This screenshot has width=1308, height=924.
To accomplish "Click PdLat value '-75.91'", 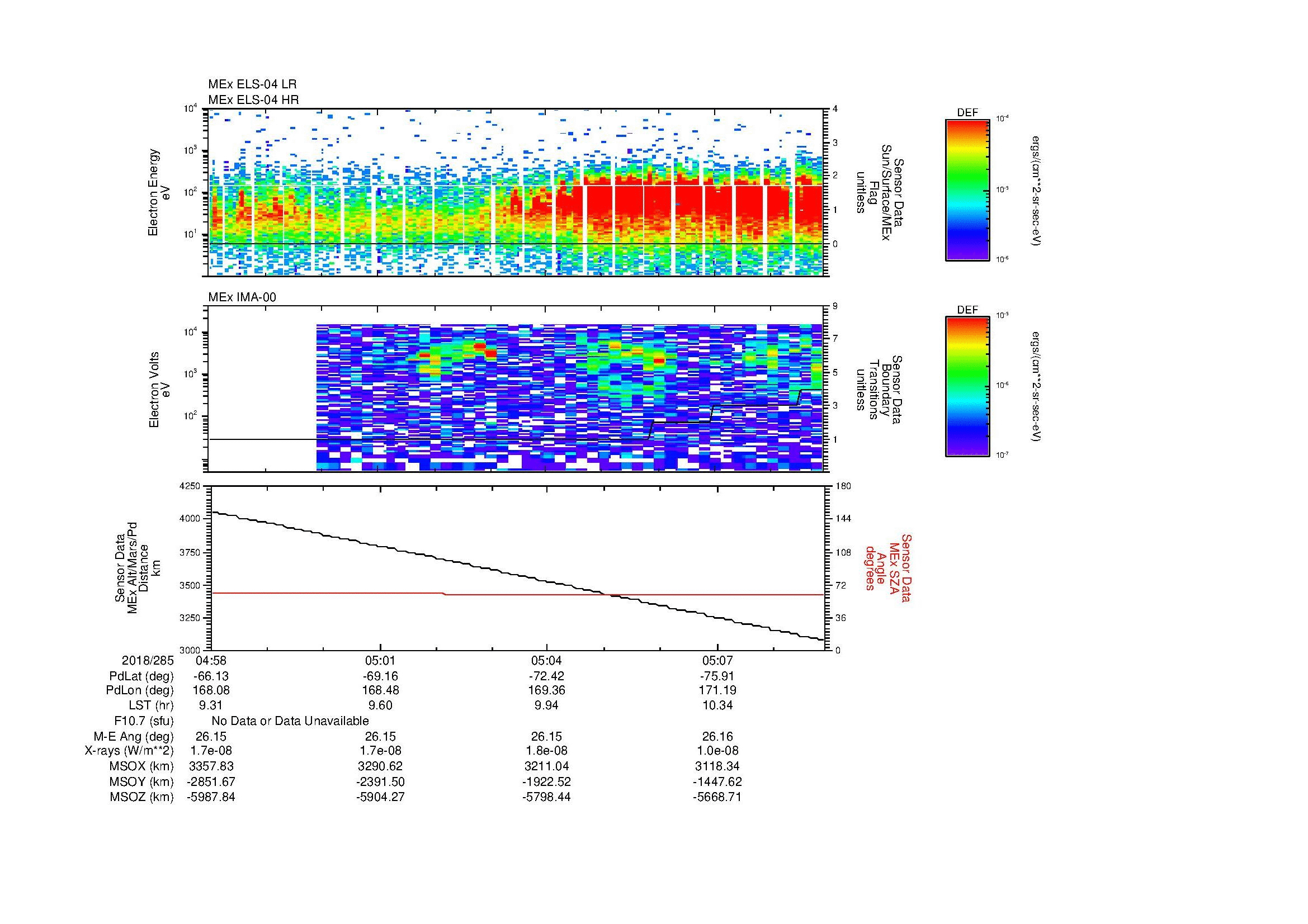I will click(x=717, y=676).
